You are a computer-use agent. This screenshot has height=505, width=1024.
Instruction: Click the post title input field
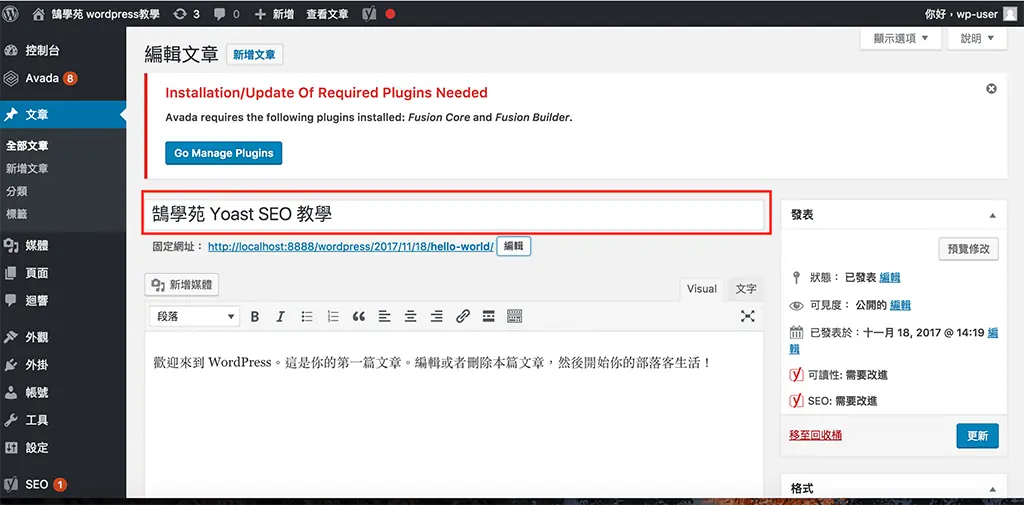coord(454,214)
